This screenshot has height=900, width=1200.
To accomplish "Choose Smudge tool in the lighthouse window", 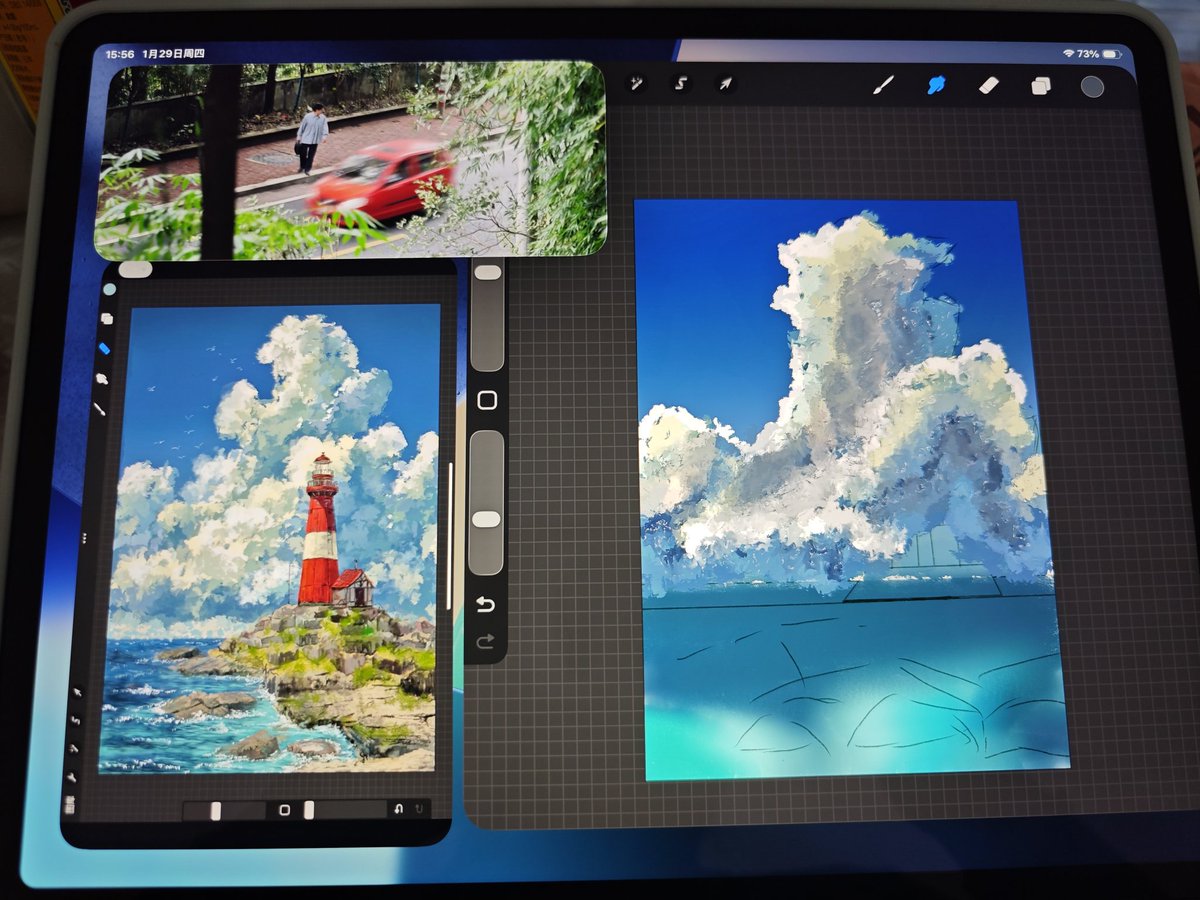I will 101,379.
